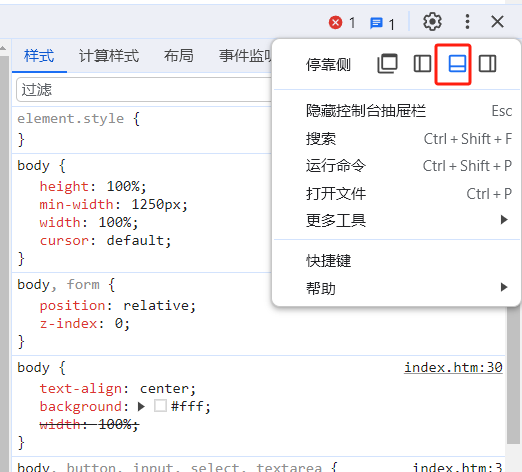This screenshot has height=472, width=522.
Task: Click the width: 100% declaration under min-width
Action: tap(89, 222)
